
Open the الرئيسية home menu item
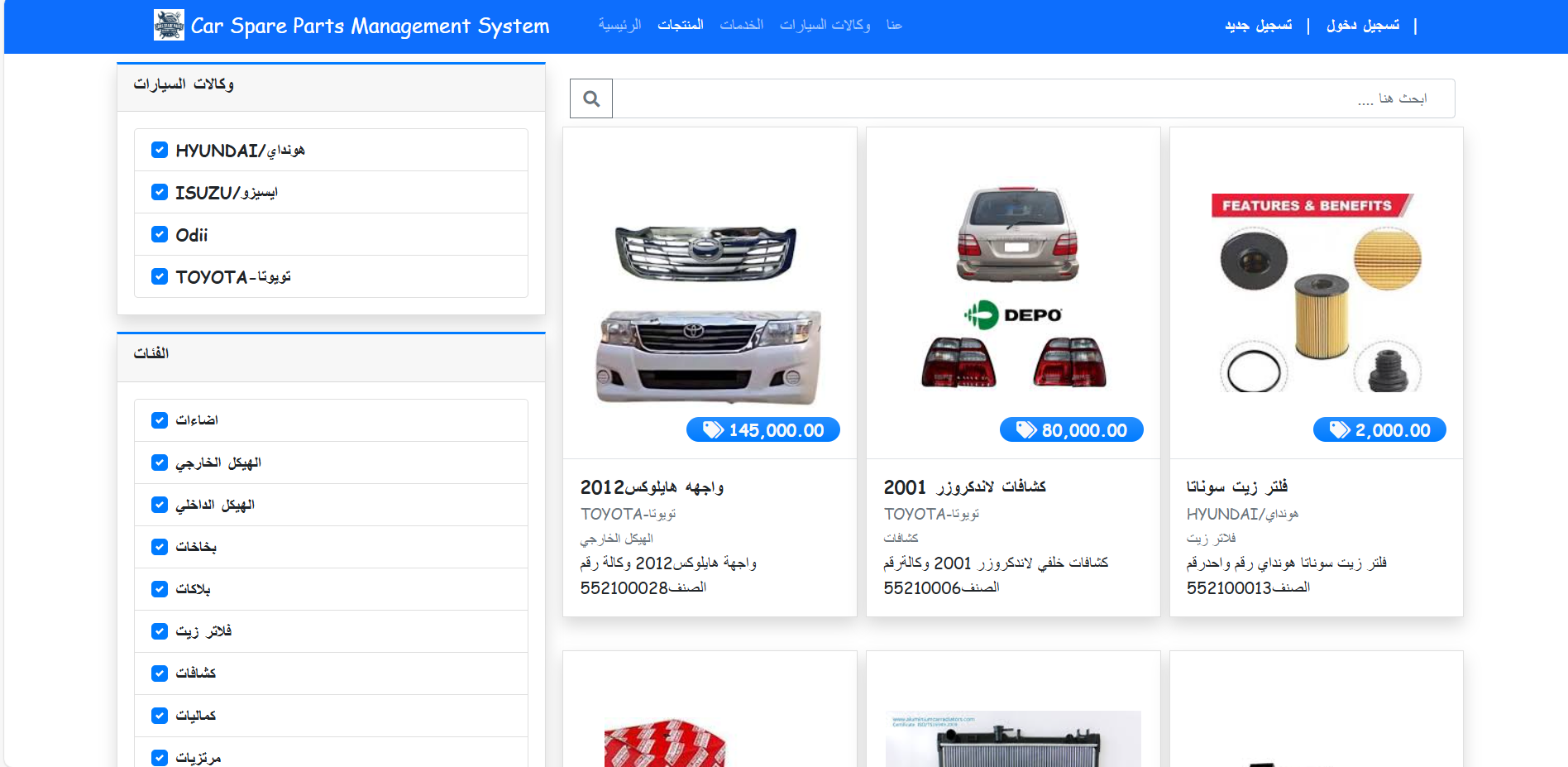(x=620, y=25)
